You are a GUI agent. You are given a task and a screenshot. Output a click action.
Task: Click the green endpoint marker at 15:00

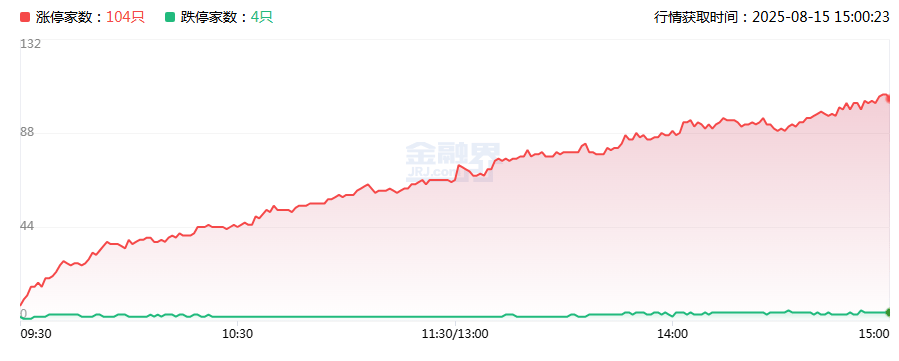pos(888,312)
